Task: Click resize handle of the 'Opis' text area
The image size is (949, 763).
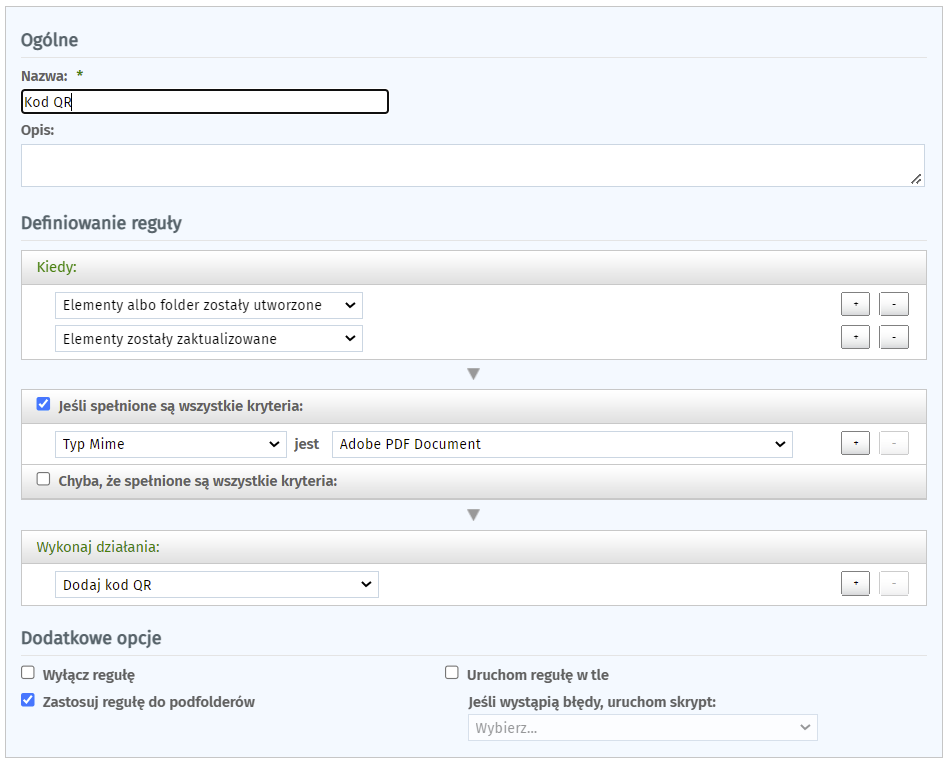Action: [916, 179]
